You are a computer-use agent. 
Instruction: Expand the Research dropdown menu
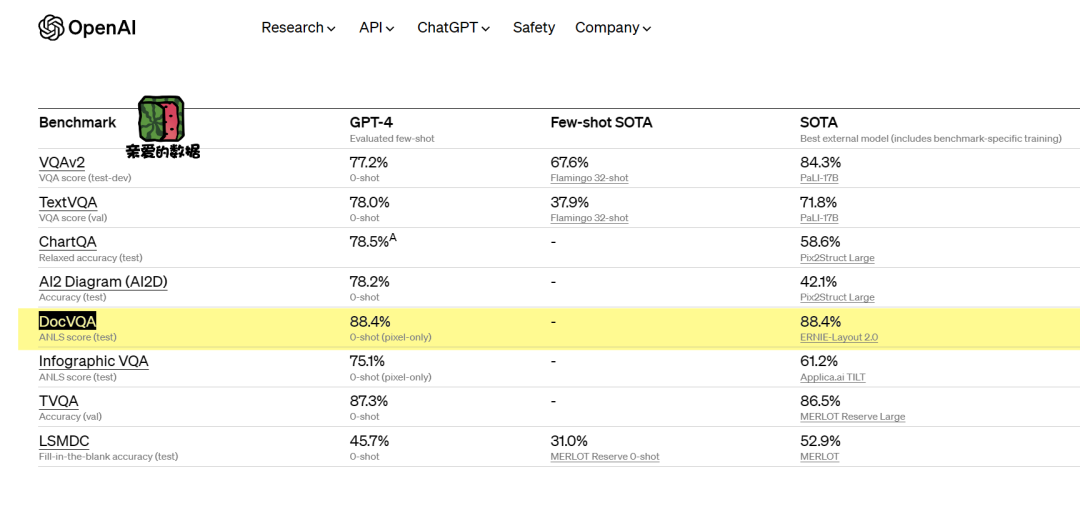(x=298, y=28)
